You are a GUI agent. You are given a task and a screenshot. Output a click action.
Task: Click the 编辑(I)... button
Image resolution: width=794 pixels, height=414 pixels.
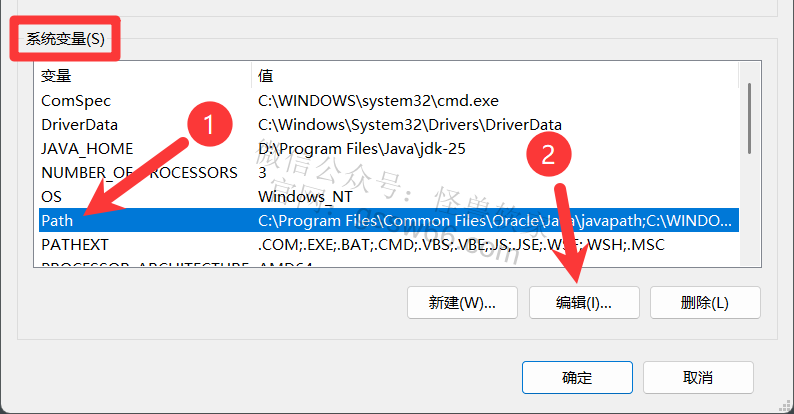tap(584, 303)
